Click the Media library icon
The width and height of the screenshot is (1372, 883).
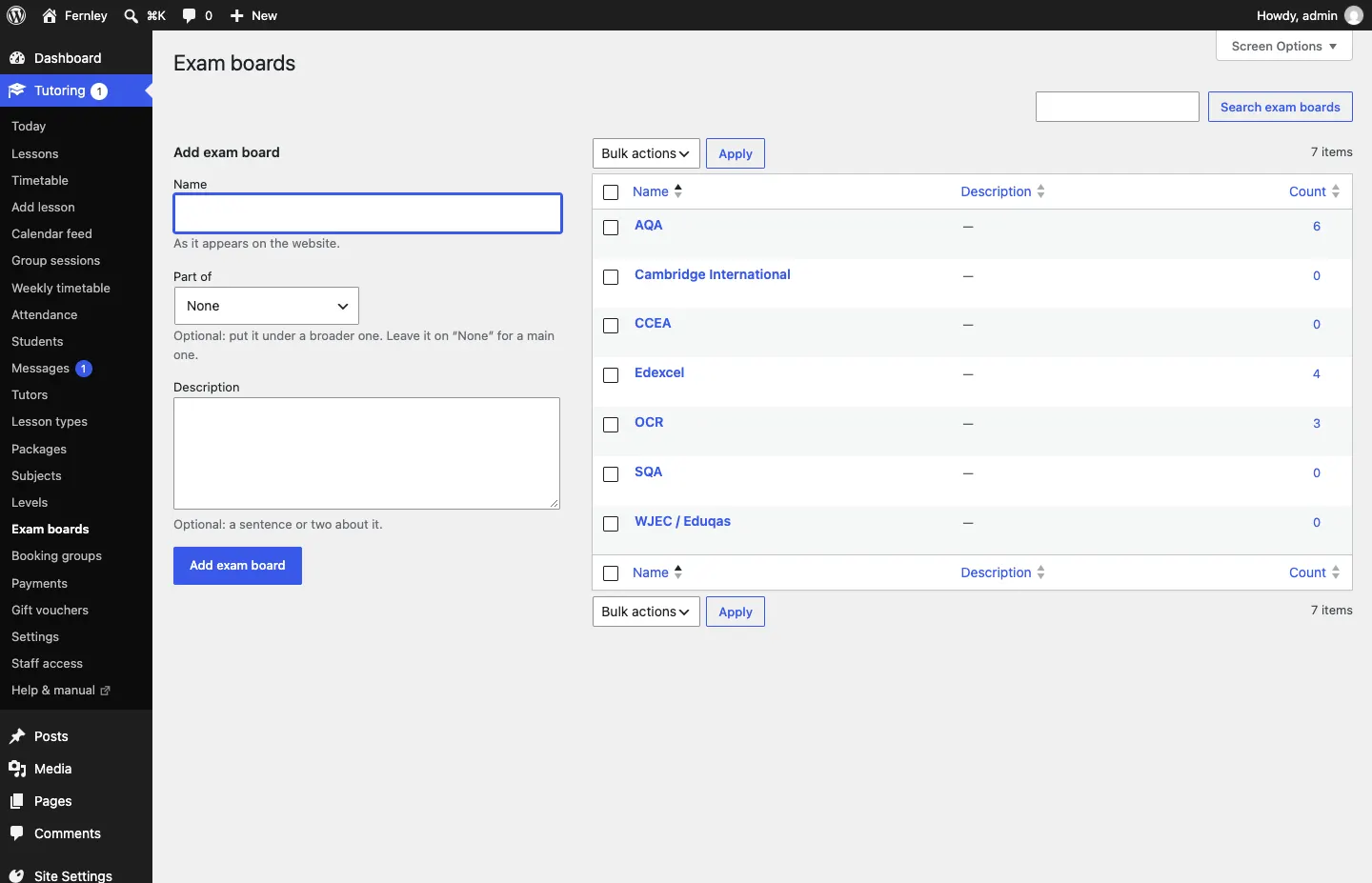[x=17, y=769]
